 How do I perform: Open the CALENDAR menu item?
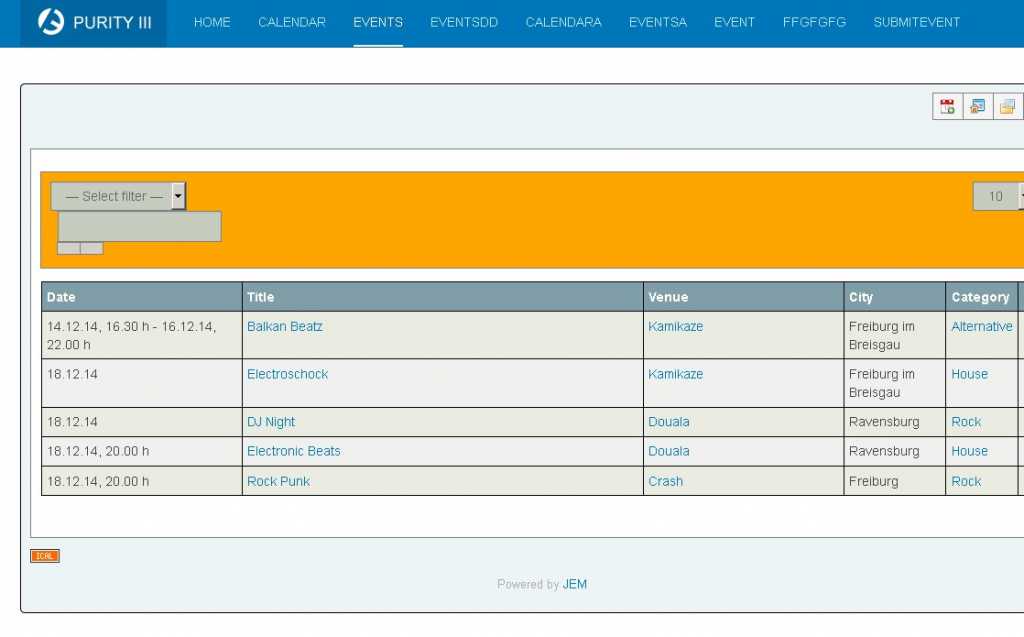click(x=292, y=23)
